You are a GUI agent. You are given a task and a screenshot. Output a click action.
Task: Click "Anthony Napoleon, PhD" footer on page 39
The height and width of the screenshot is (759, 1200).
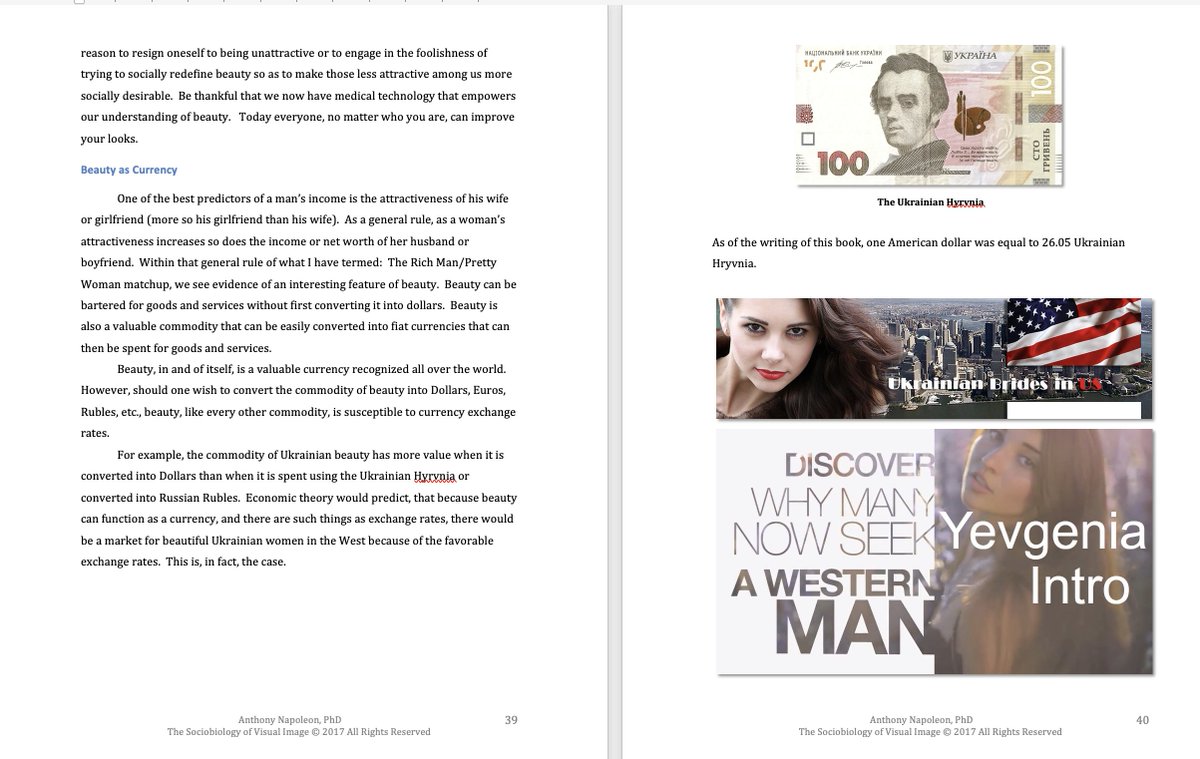pos(289,720)
